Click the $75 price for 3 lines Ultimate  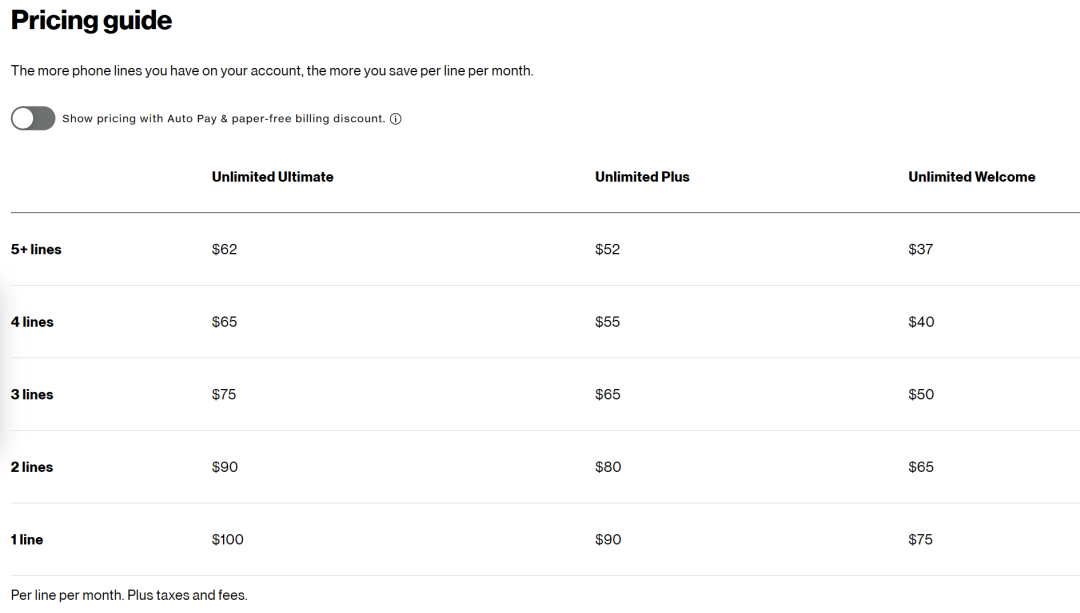click(224, 395)
